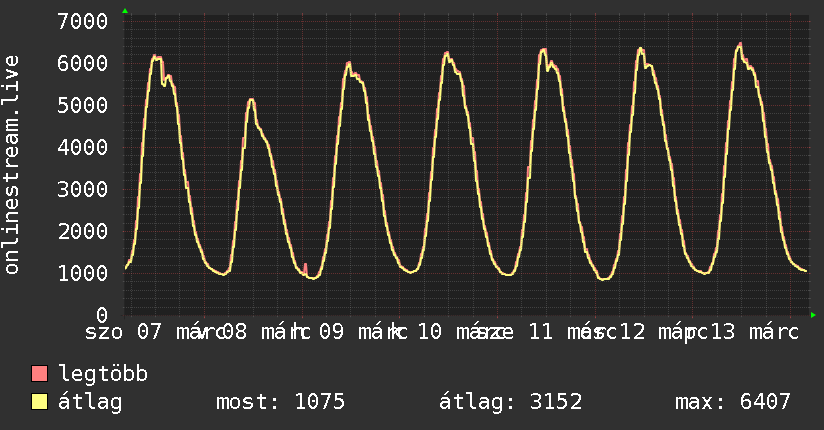Click the 'átlag: 3152' average statistic

pyautogui.click(x=510, y=403)
